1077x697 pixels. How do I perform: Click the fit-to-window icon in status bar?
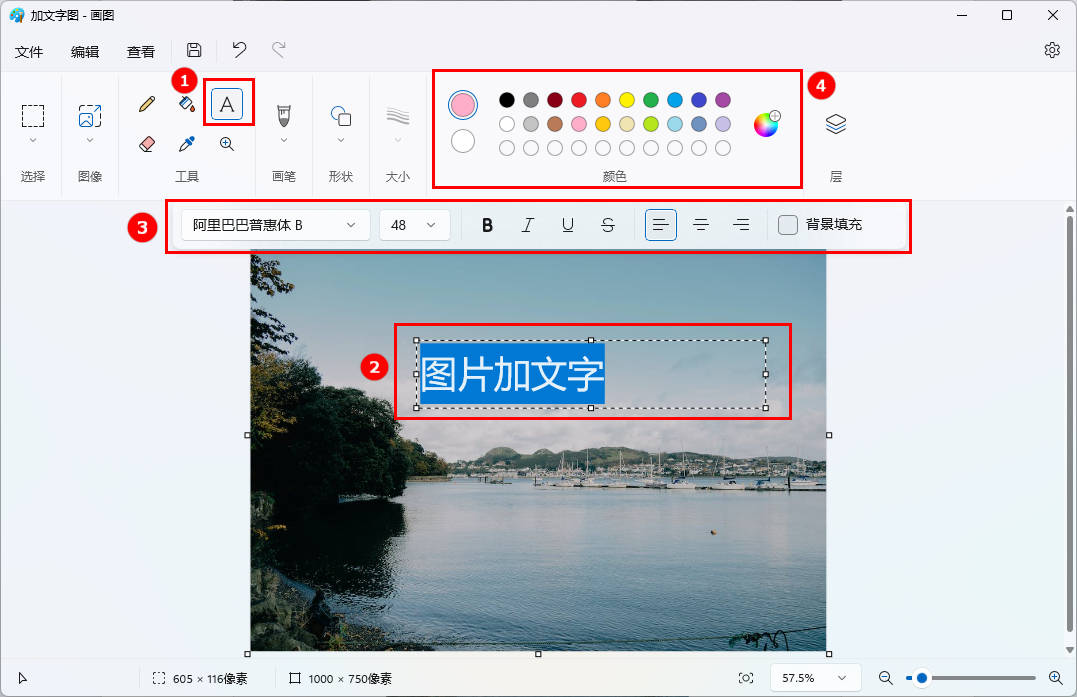pos(745,678)
